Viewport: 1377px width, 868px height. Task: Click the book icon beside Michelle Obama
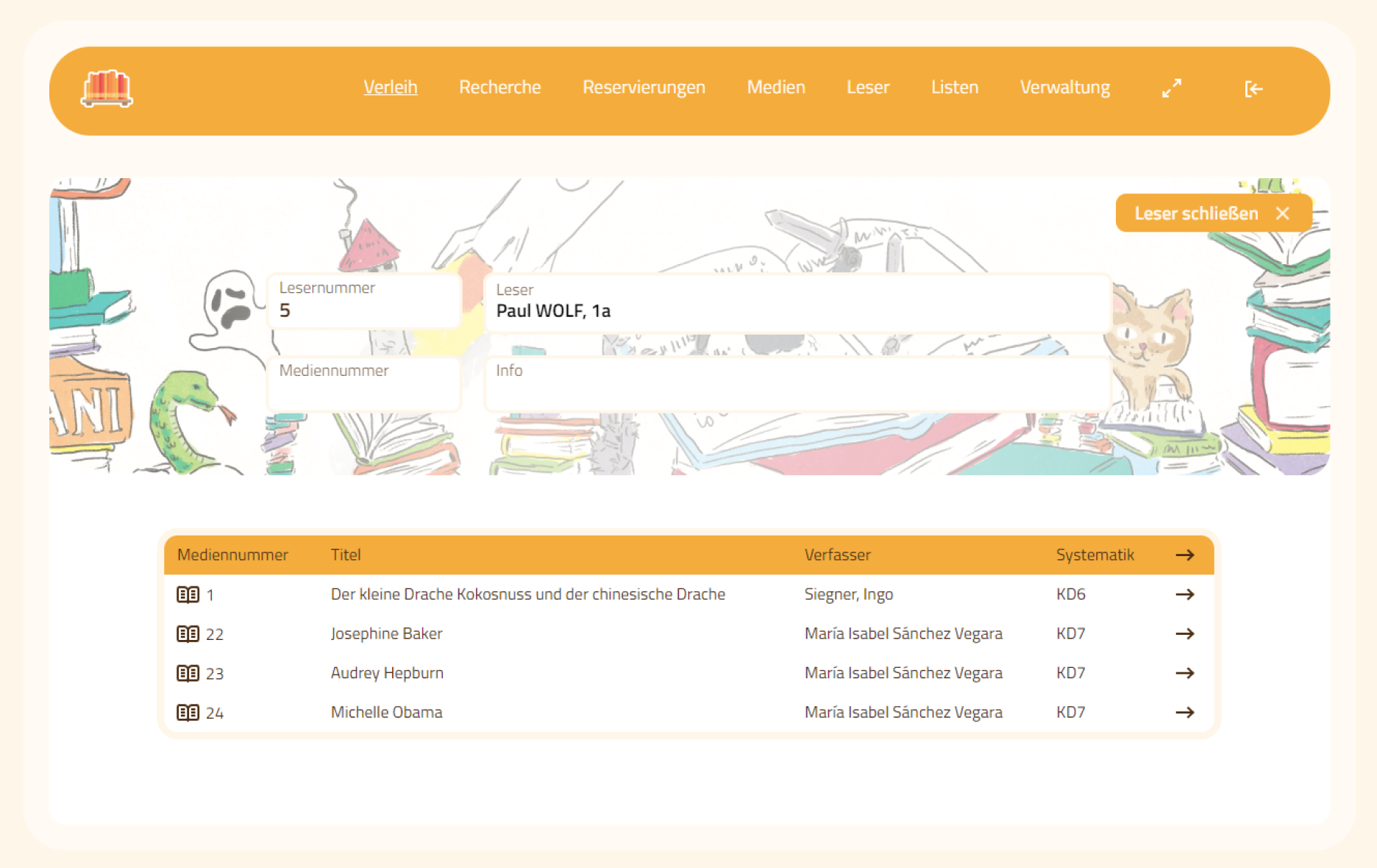(x=189, y=712)
